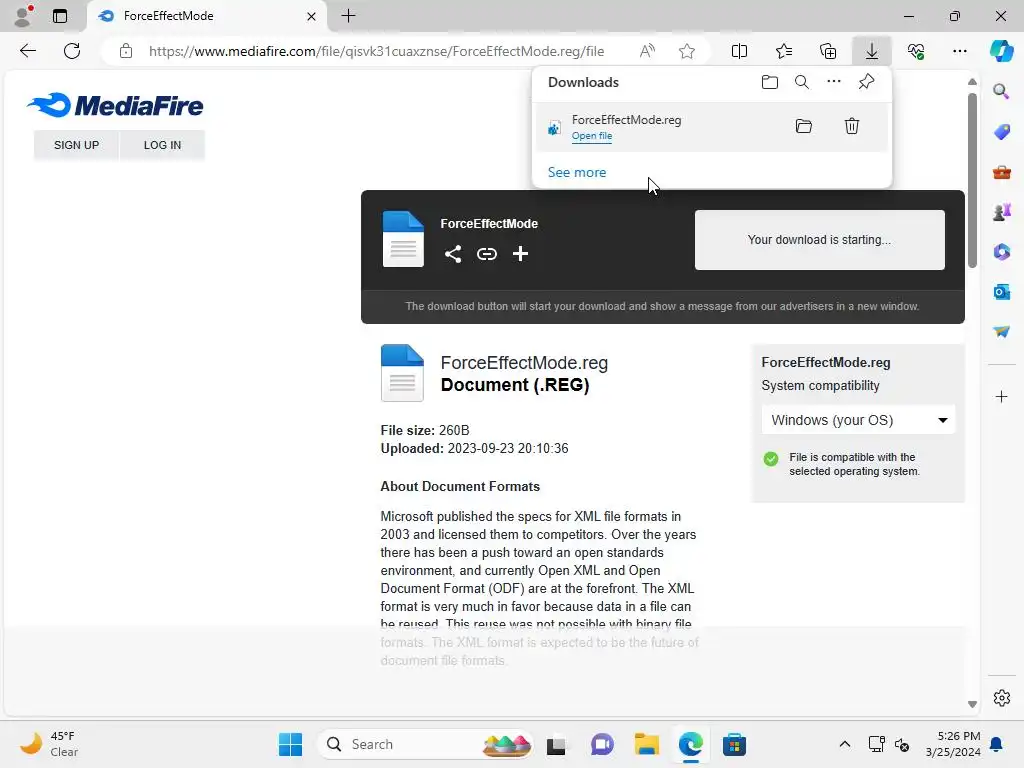Open Browser essentials heart icon

916,51
